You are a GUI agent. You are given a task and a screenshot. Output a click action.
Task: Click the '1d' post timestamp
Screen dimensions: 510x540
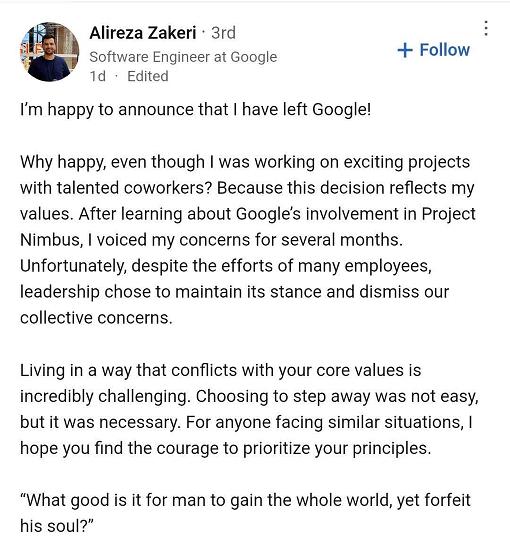(97, 76)
